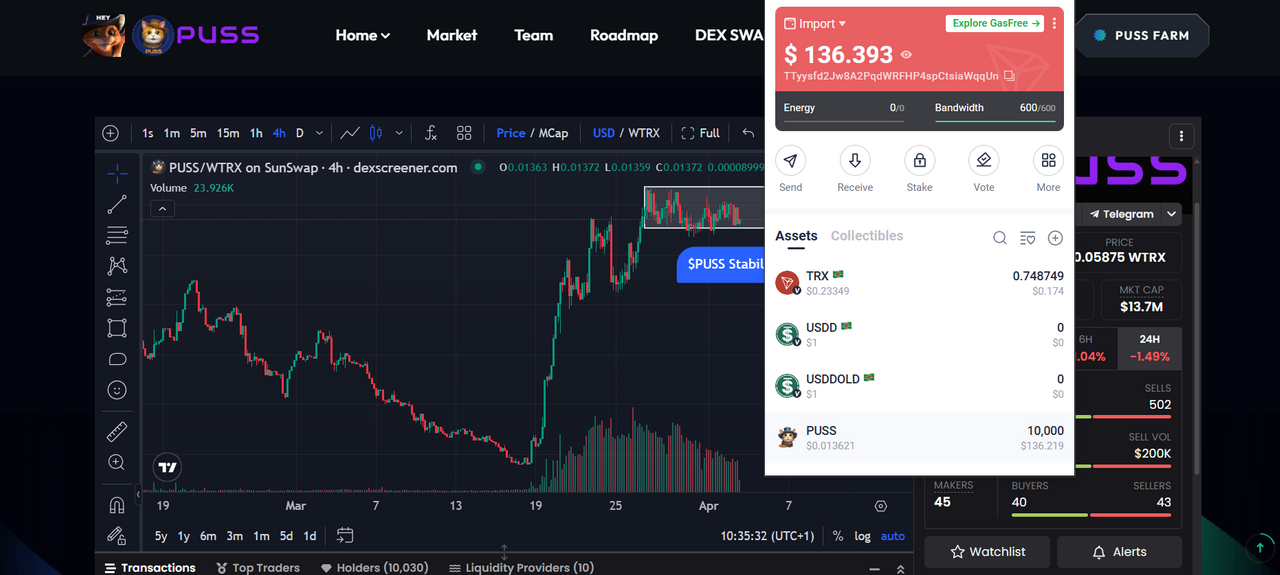The image size is (1280, 575).
Task: Toggle the log scale
Action: coord(862,536)
